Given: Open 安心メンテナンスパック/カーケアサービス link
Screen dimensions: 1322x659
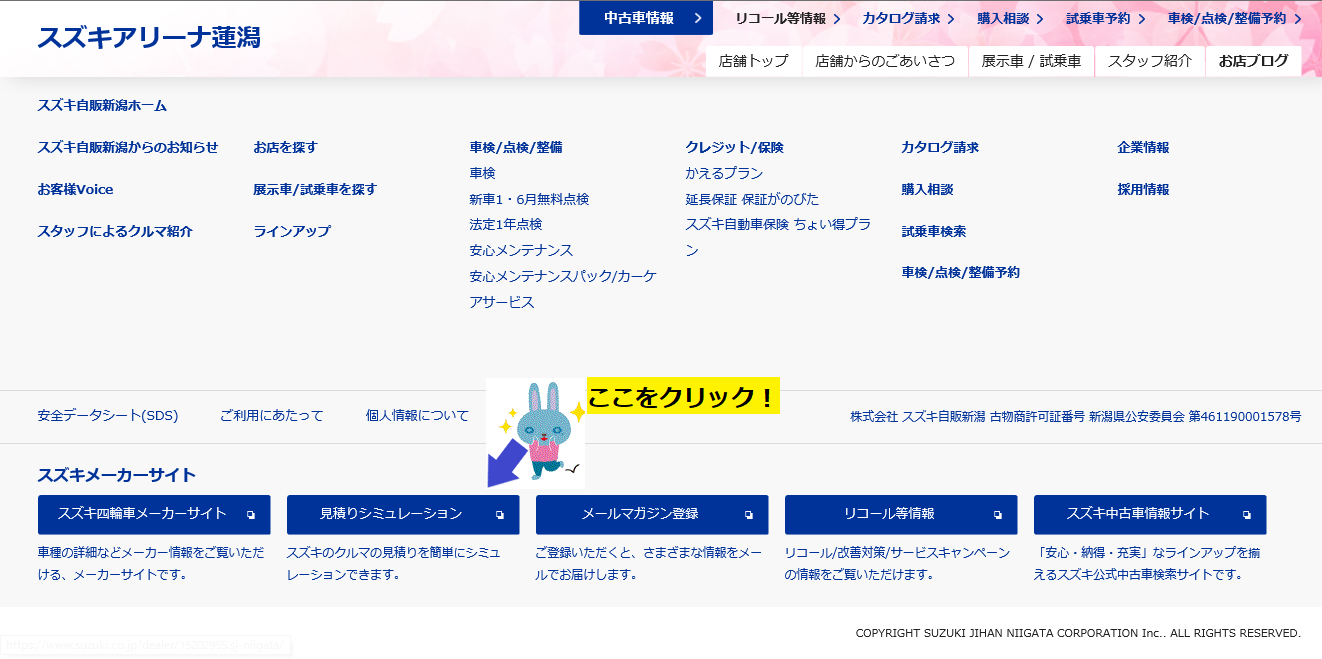Looking at the screenshot, I should [563, 289].
